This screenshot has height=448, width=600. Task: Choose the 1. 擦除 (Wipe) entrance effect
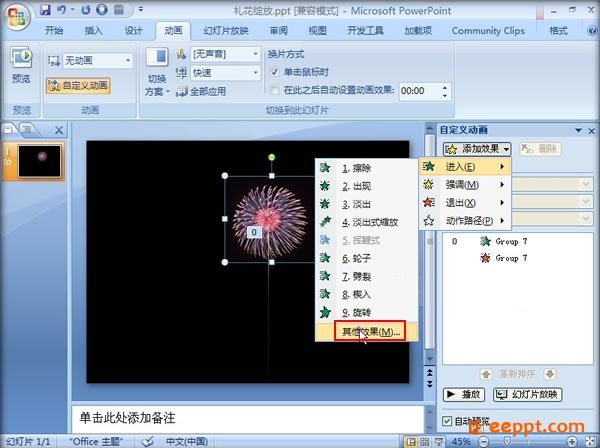tap(366, 168)
